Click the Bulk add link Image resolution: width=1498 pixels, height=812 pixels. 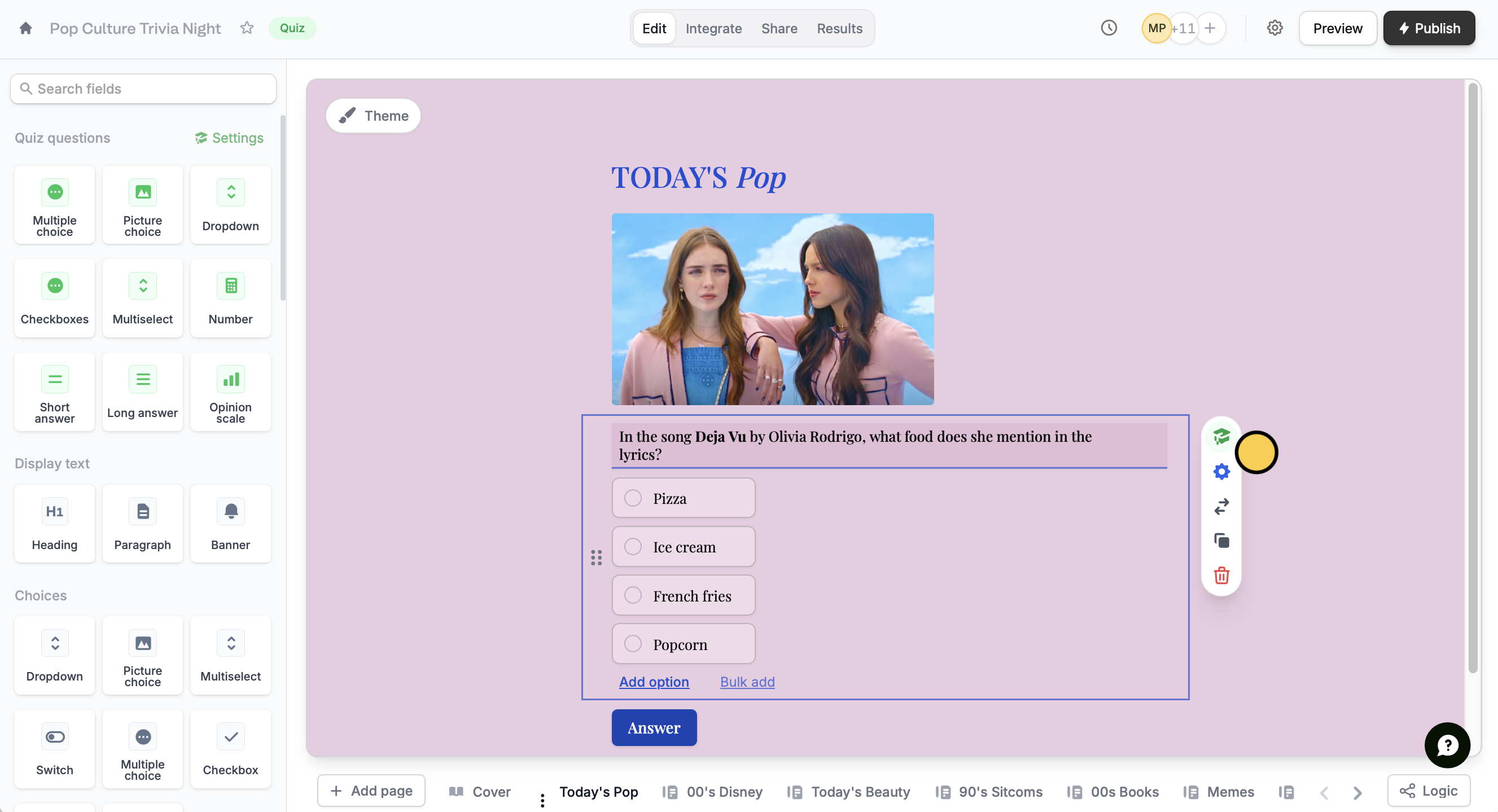click(x=747, y=682)
